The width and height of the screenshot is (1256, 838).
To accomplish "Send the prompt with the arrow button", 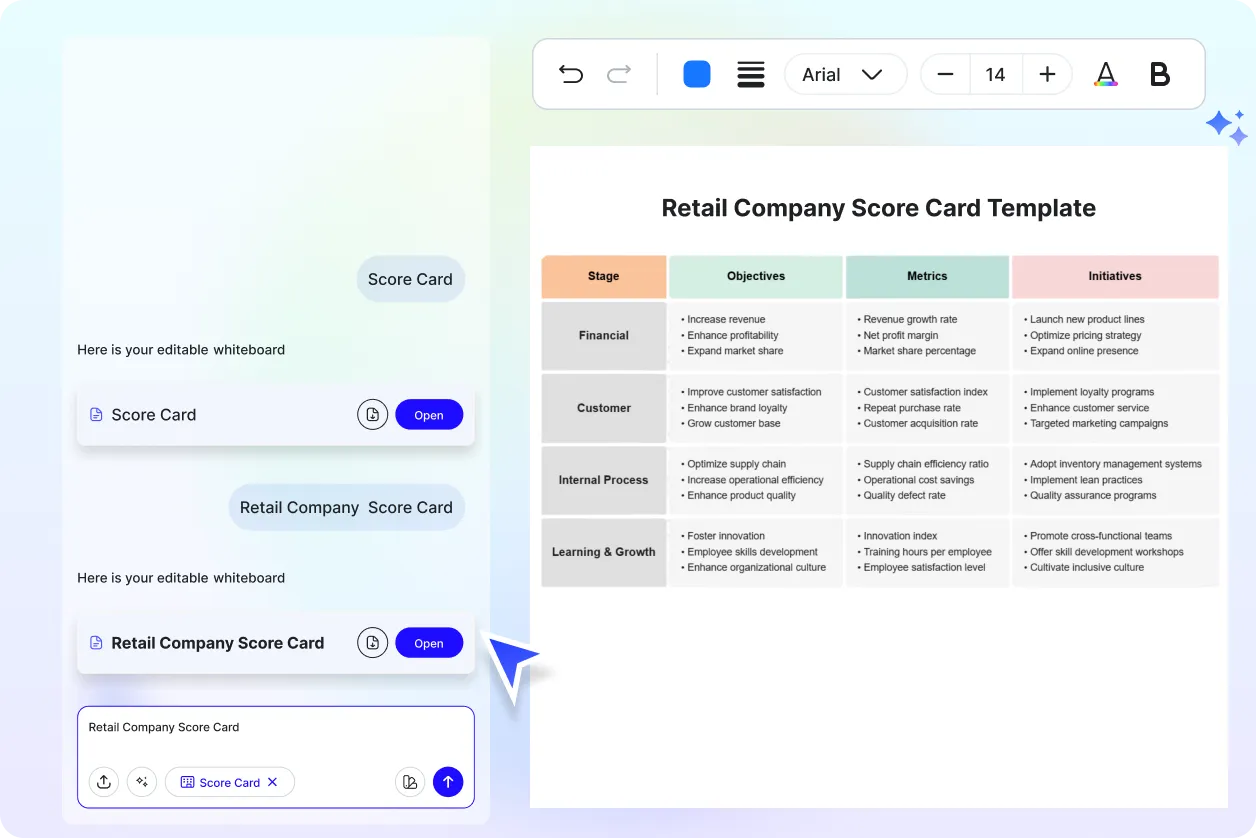I will click(448, 782).
